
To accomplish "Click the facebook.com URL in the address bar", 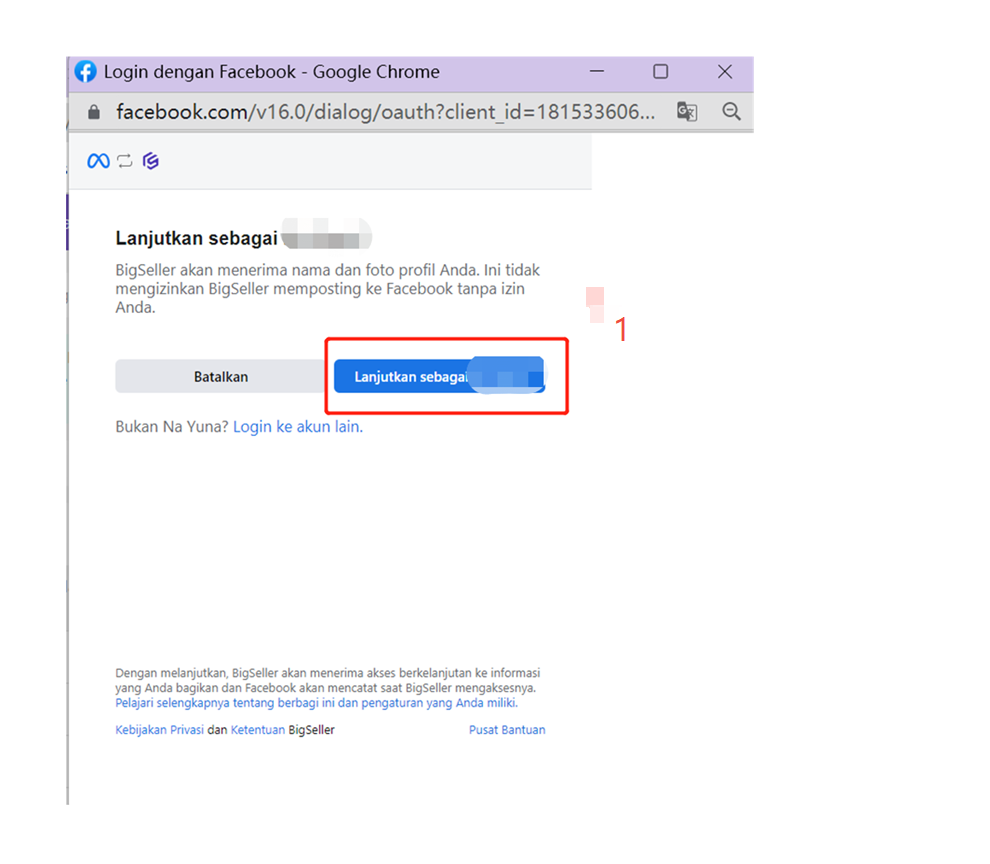I will (x=386, y=112).
